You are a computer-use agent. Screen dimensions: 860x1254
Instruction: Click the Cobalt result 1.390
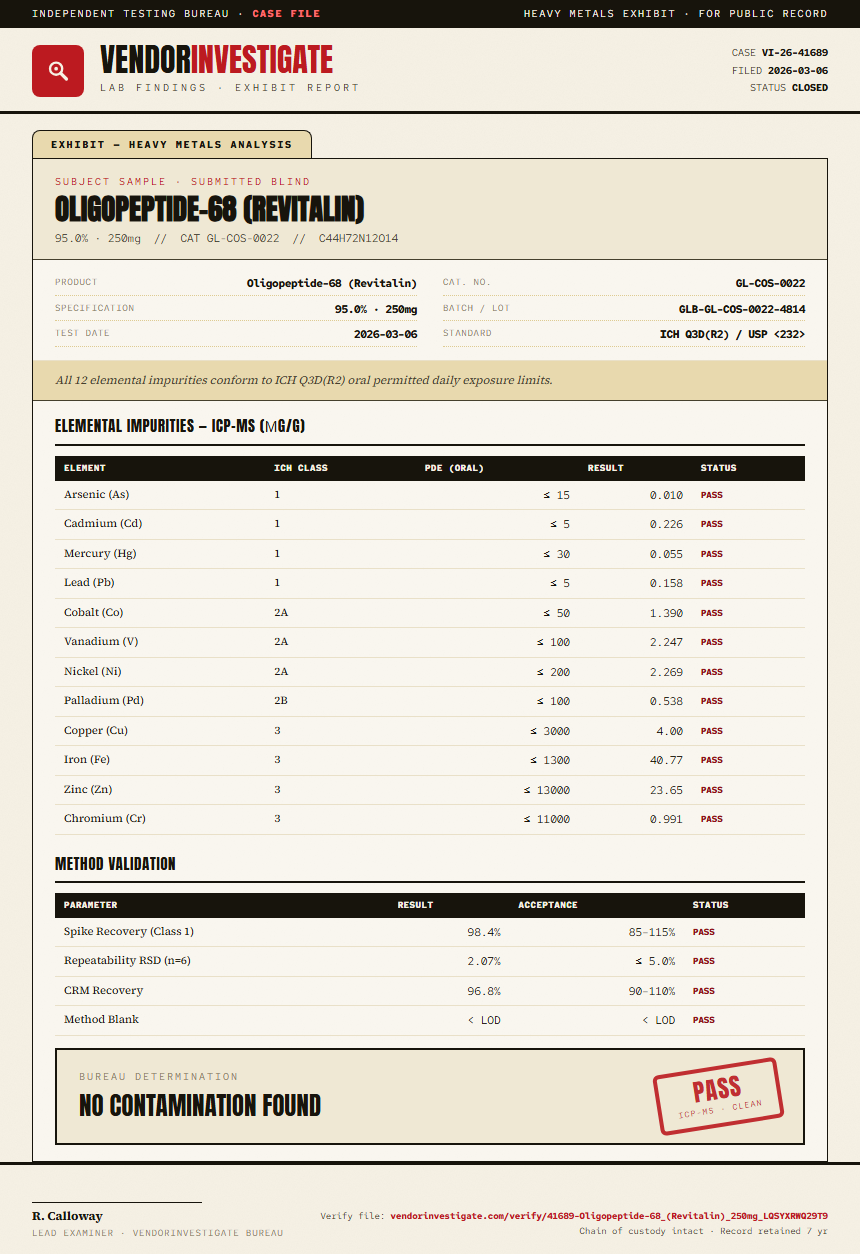[x=666, y=613]
